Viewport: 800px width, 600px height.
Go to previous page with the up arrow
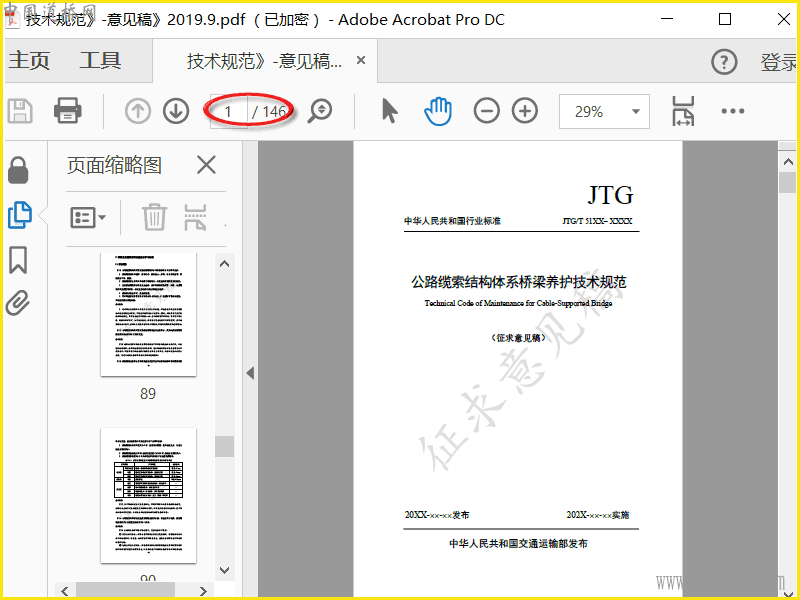pyautogui.click(x=138, y=111)
